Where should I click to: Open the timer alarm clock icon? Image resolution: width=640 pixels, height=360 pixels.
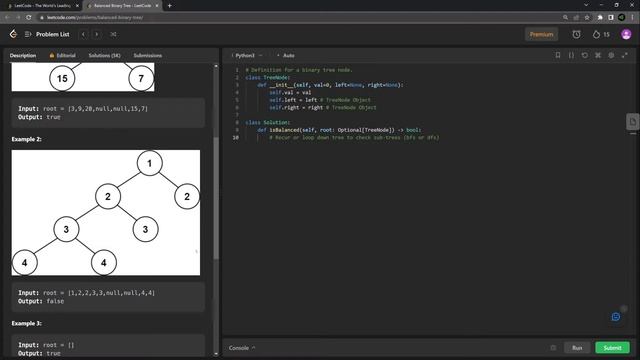[576, 34]
